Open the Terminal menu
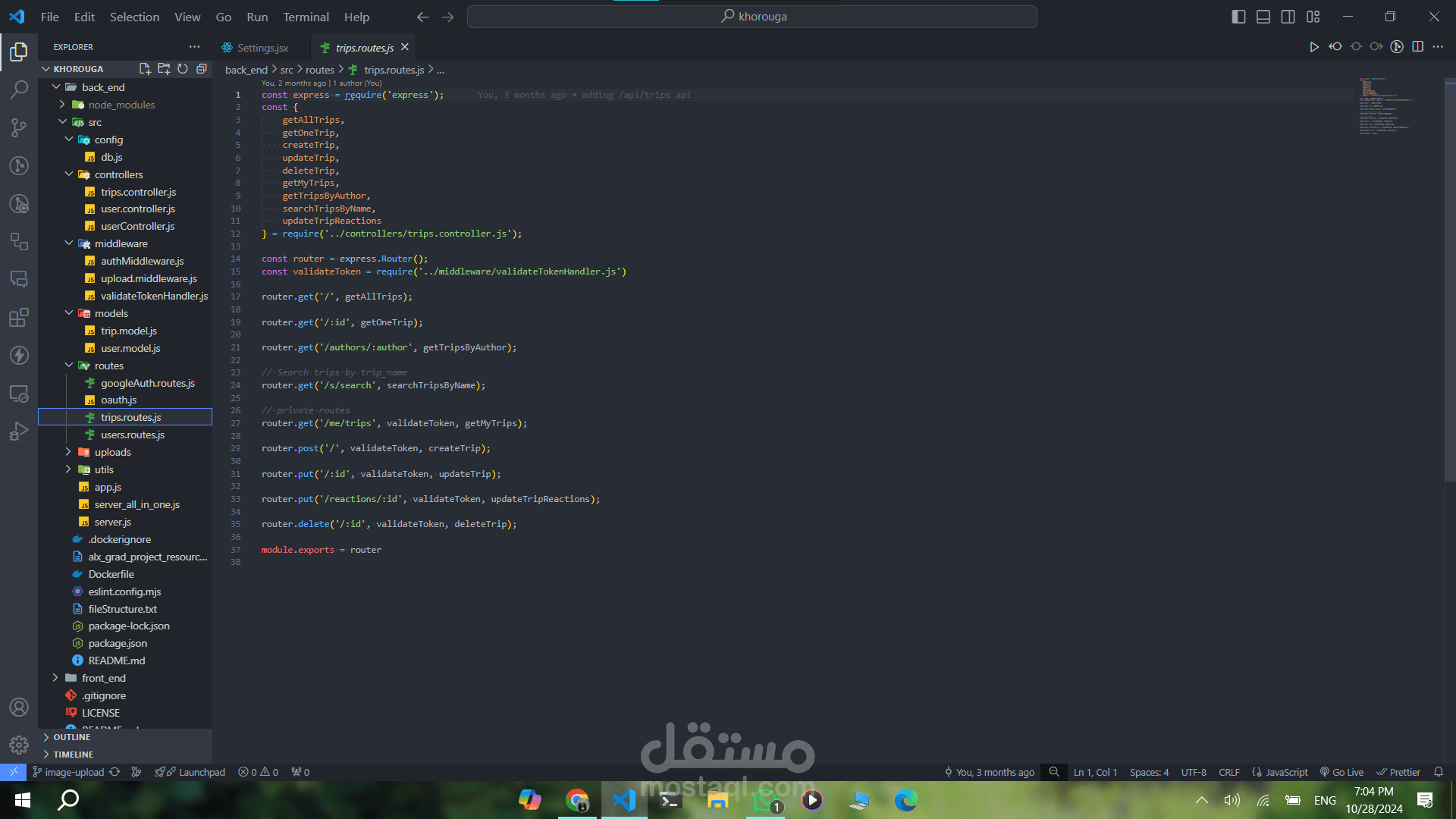The height and width of the screenshot is (819, 1456). tap(306, 17)
